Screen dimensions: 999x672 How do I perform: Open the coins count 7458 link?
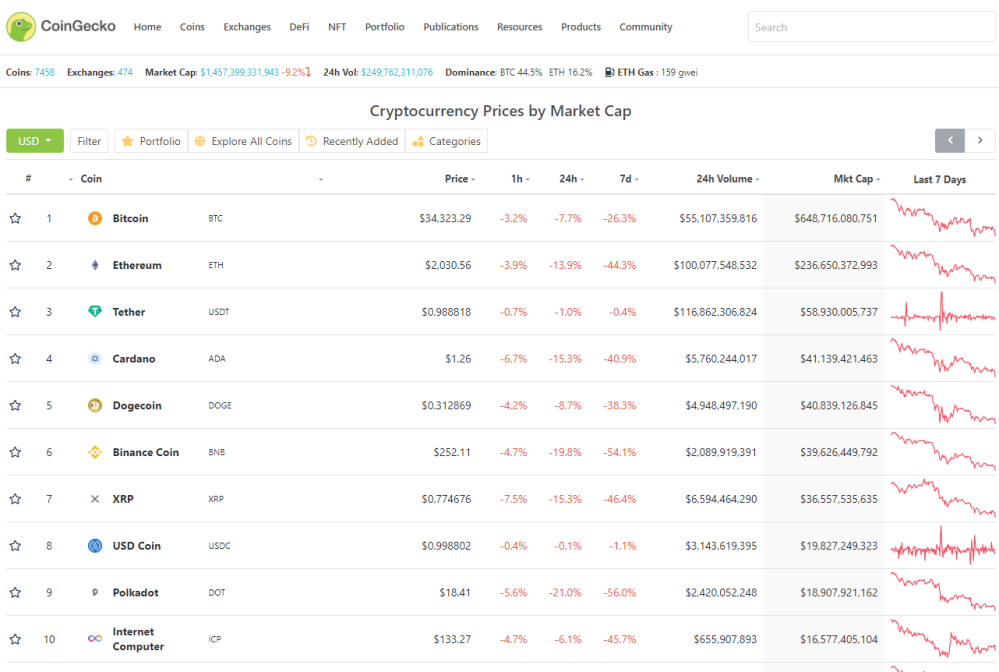(45, 73)
